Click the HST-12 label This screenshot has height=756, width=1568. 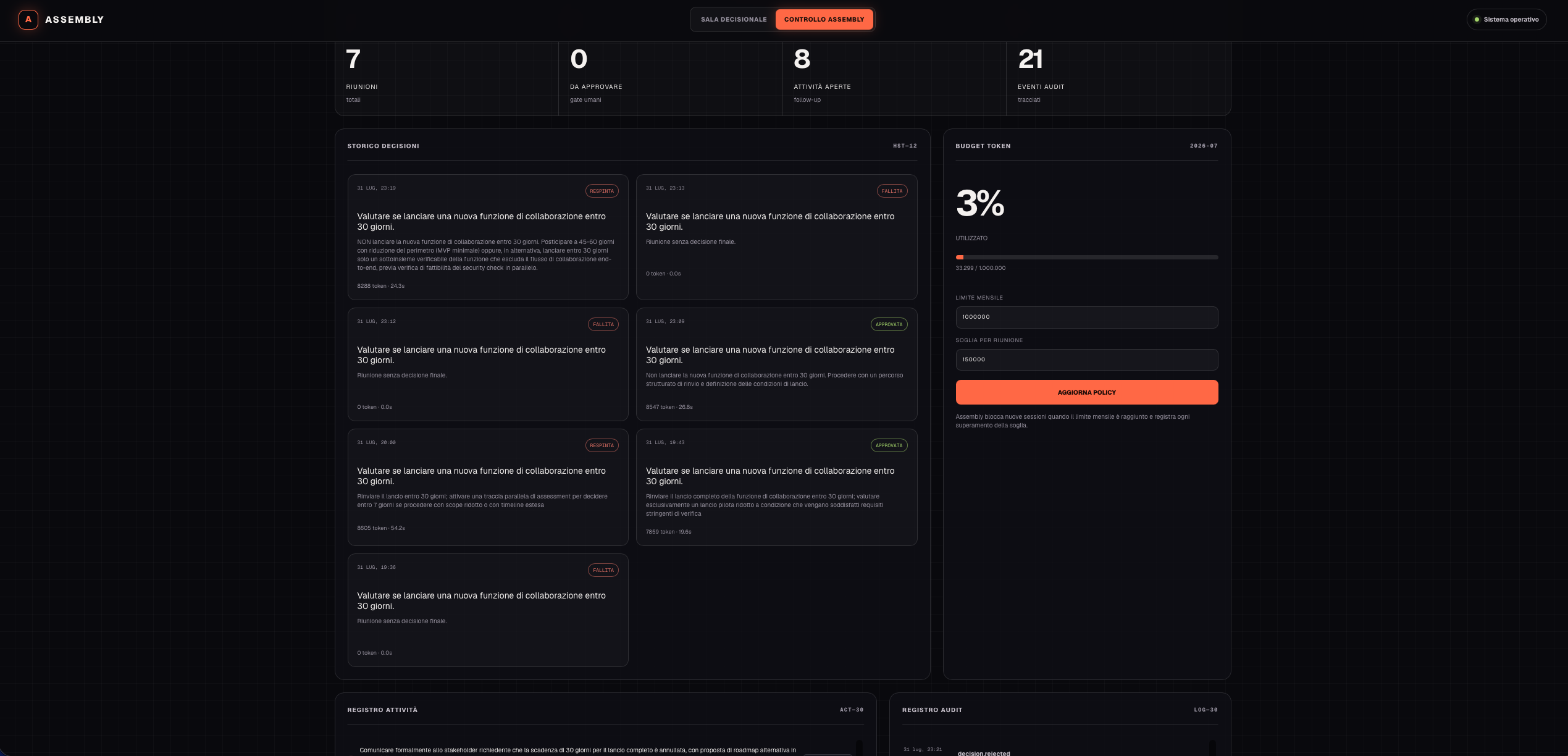coord(905,146)
